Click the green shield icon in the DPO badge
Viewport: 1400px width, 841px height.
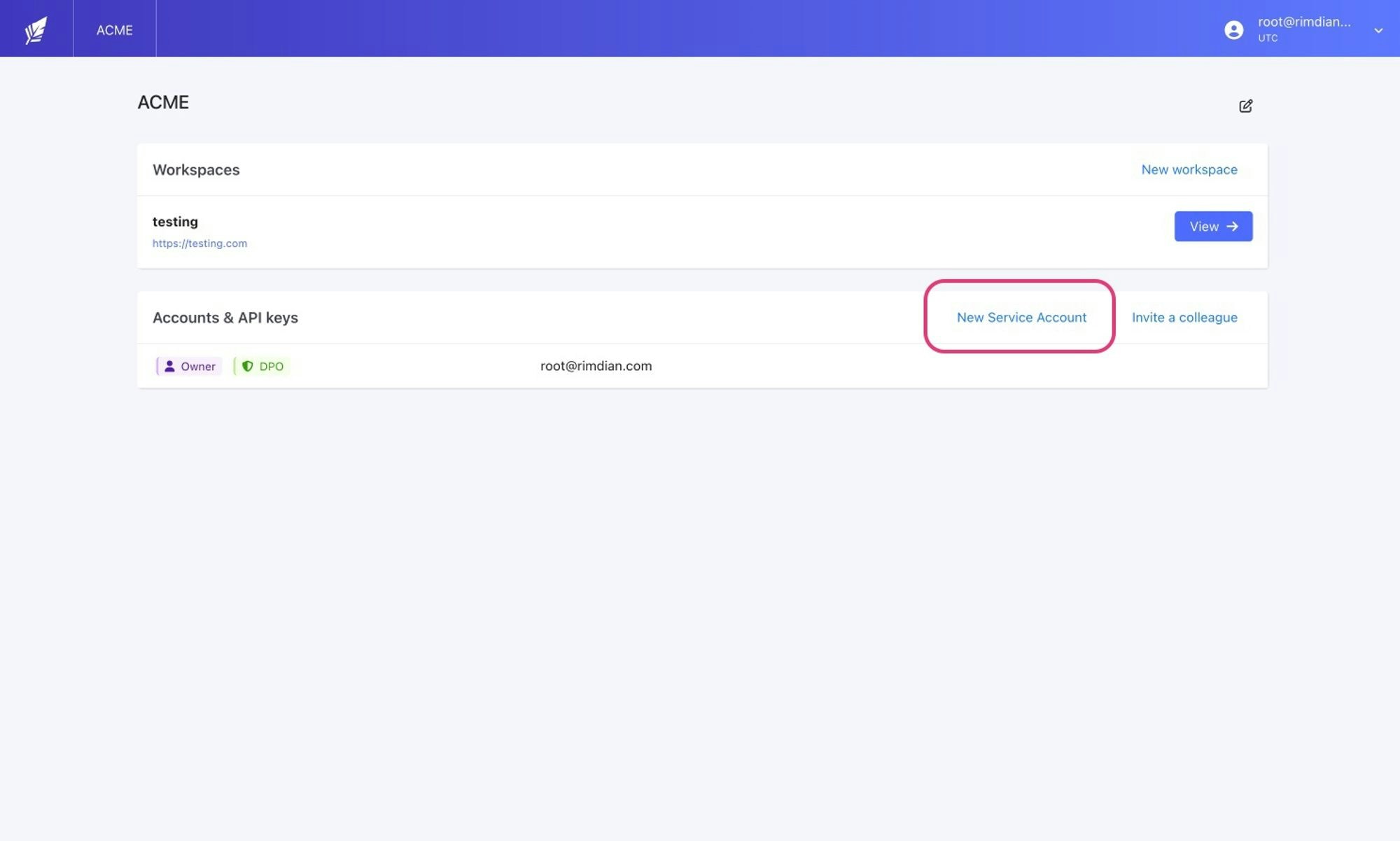coord(249,365)
